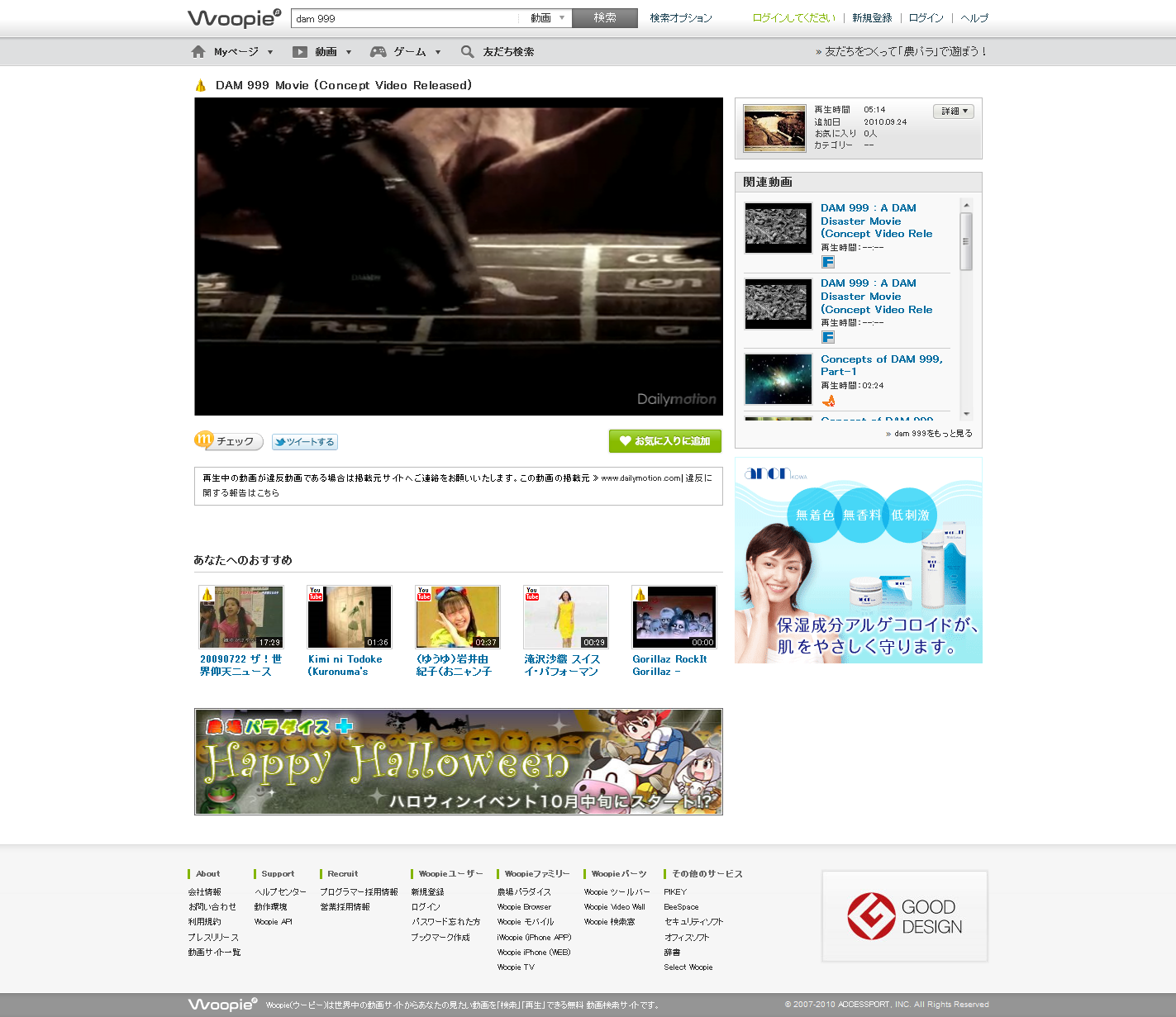The height and width of the screenshot is (1017, 1176).
Task: Click the video icon beside 動画 menu
Action: [300, 52]
